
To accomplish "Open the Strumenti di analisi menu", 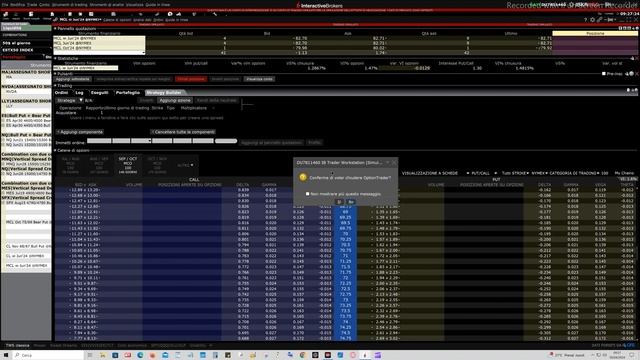I will click(x=107, y=4).
